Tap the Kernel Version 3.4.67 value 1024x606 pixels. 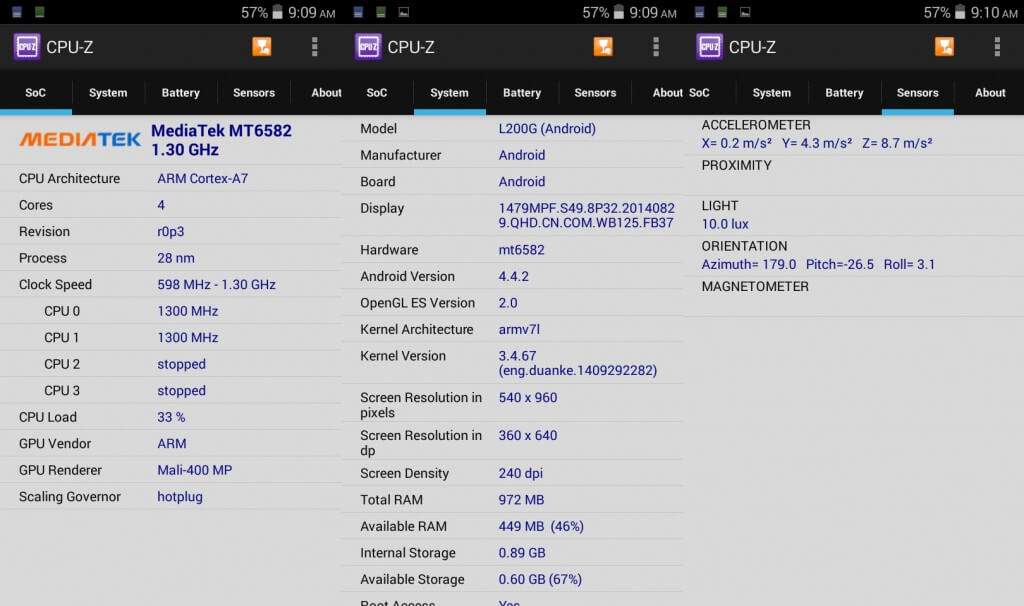[x=577, y=363]
